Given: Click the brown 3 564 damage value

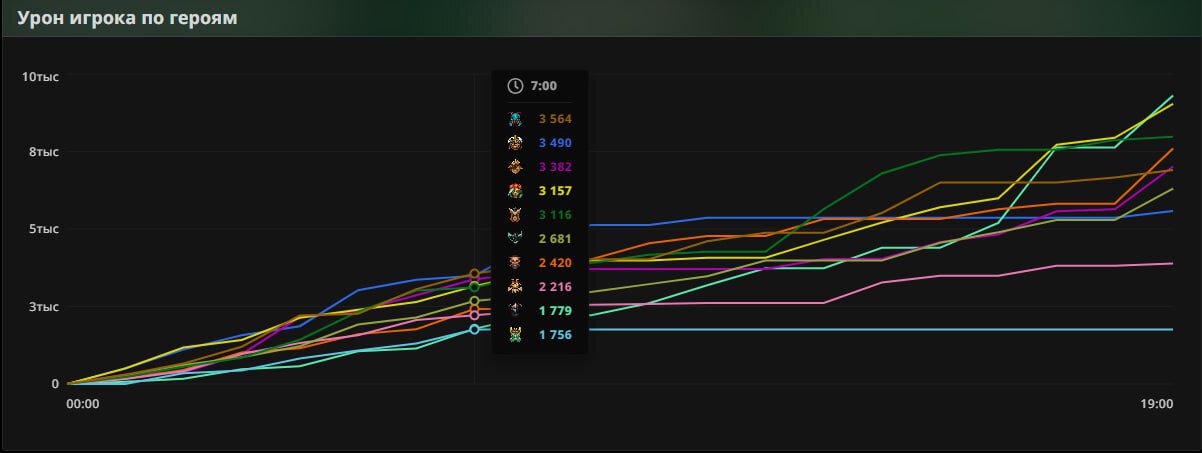Looking at the screenshot, I should pyautogui.click(x=555, y=119).
